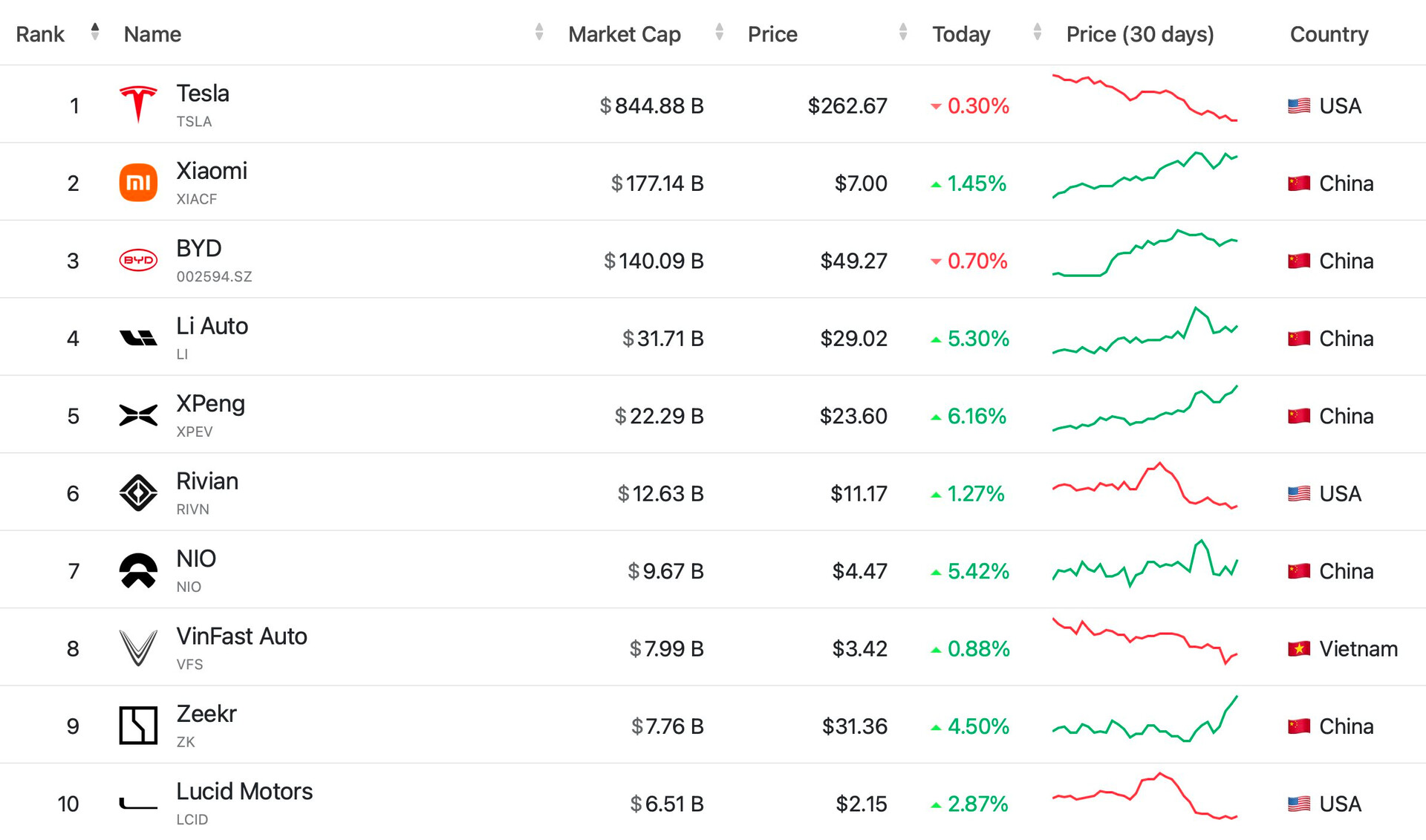Open the NIO logo icon
This screenshot has height=840, width=1426.
[138, 570]
